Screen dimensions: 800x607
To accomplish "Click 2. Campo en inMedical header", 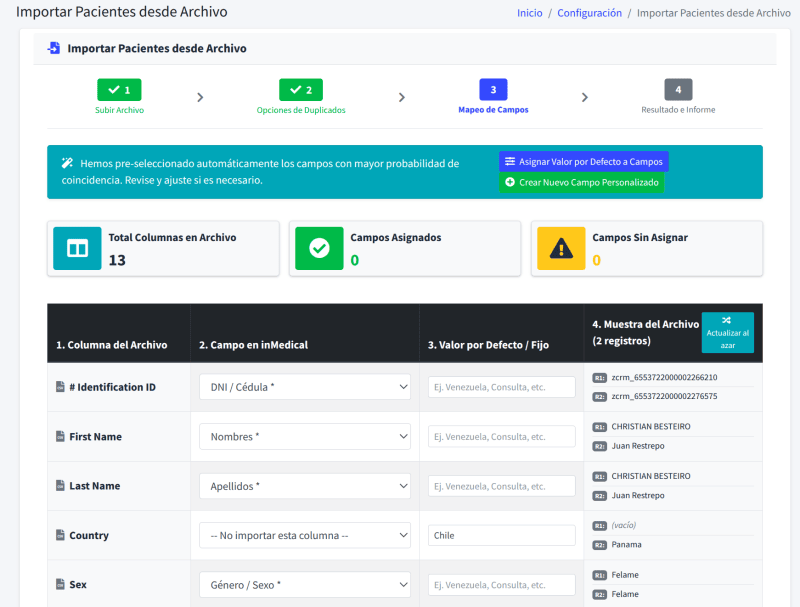I will (x=254, y=345).
